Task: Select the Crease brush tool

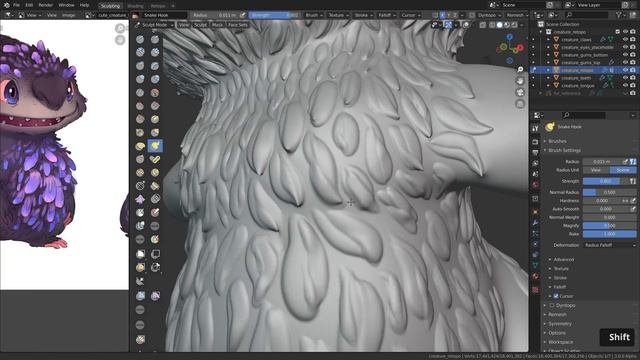Action: click(140, 93)
